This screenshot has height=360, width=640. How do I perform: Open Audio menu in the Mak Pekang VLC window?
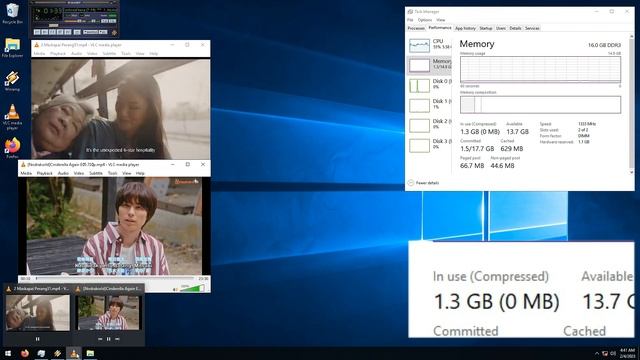(76, 53)
